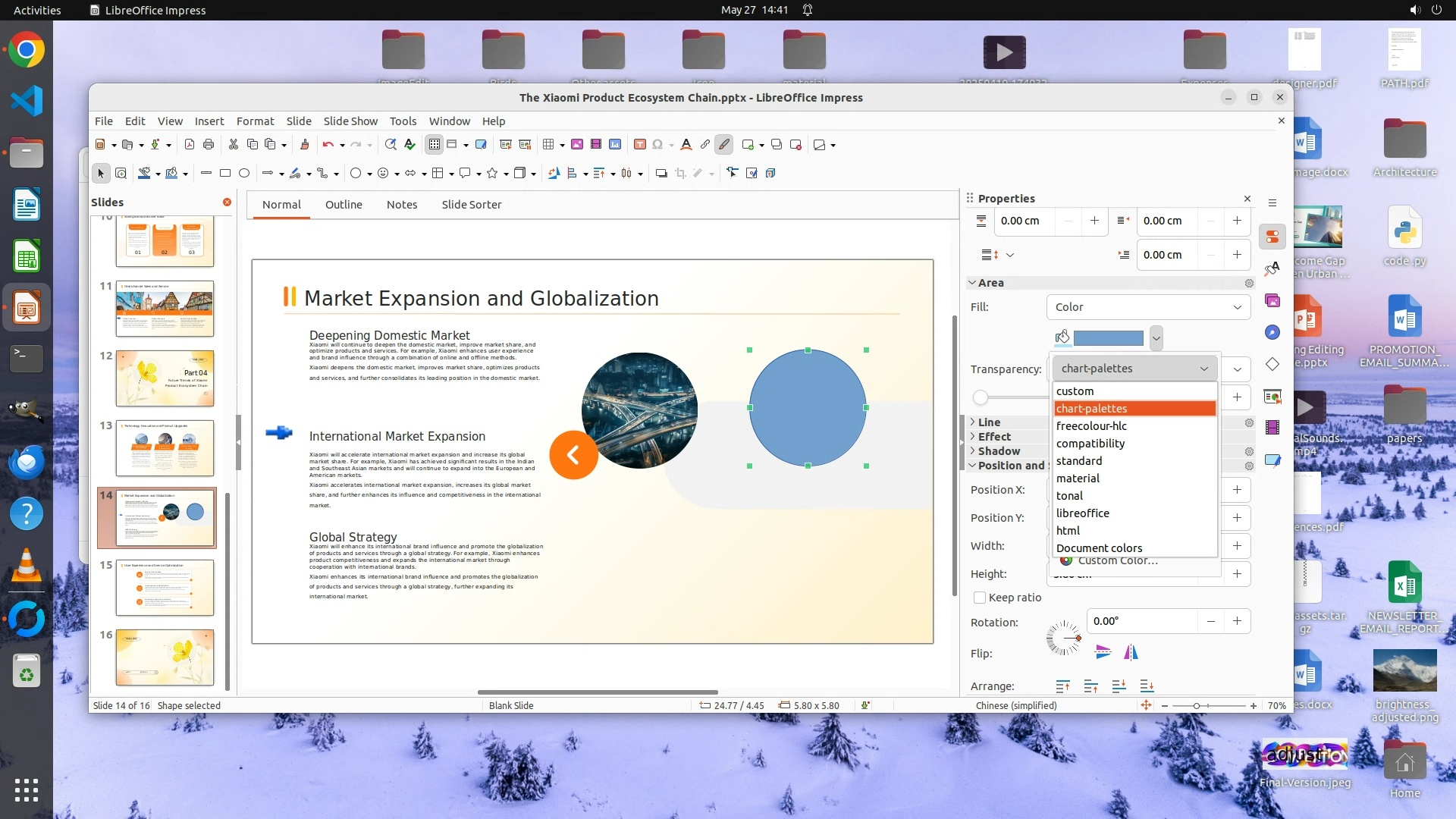Open the Slide Show menu
The height and width of the screenshot is (819, 1456).
pyautogui.click(x=350, y=121)
